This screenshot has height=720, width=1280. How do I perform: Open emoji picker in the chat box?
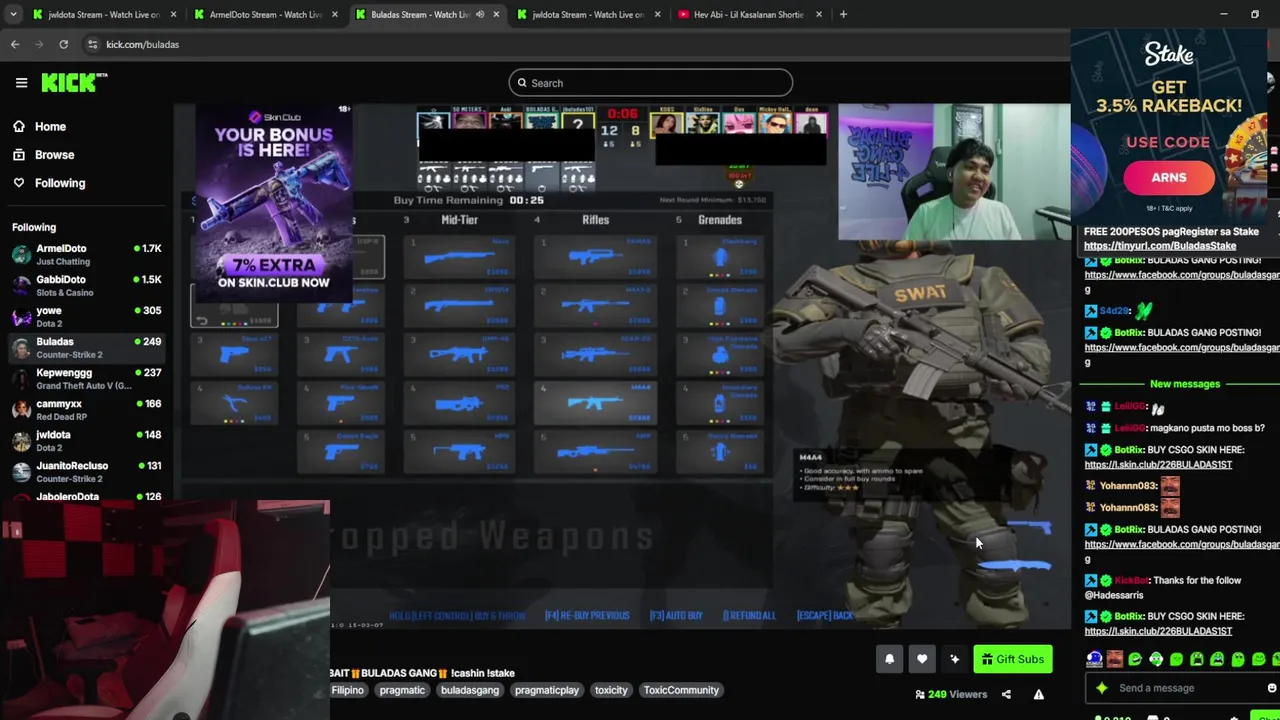(x=1271, y=688)
